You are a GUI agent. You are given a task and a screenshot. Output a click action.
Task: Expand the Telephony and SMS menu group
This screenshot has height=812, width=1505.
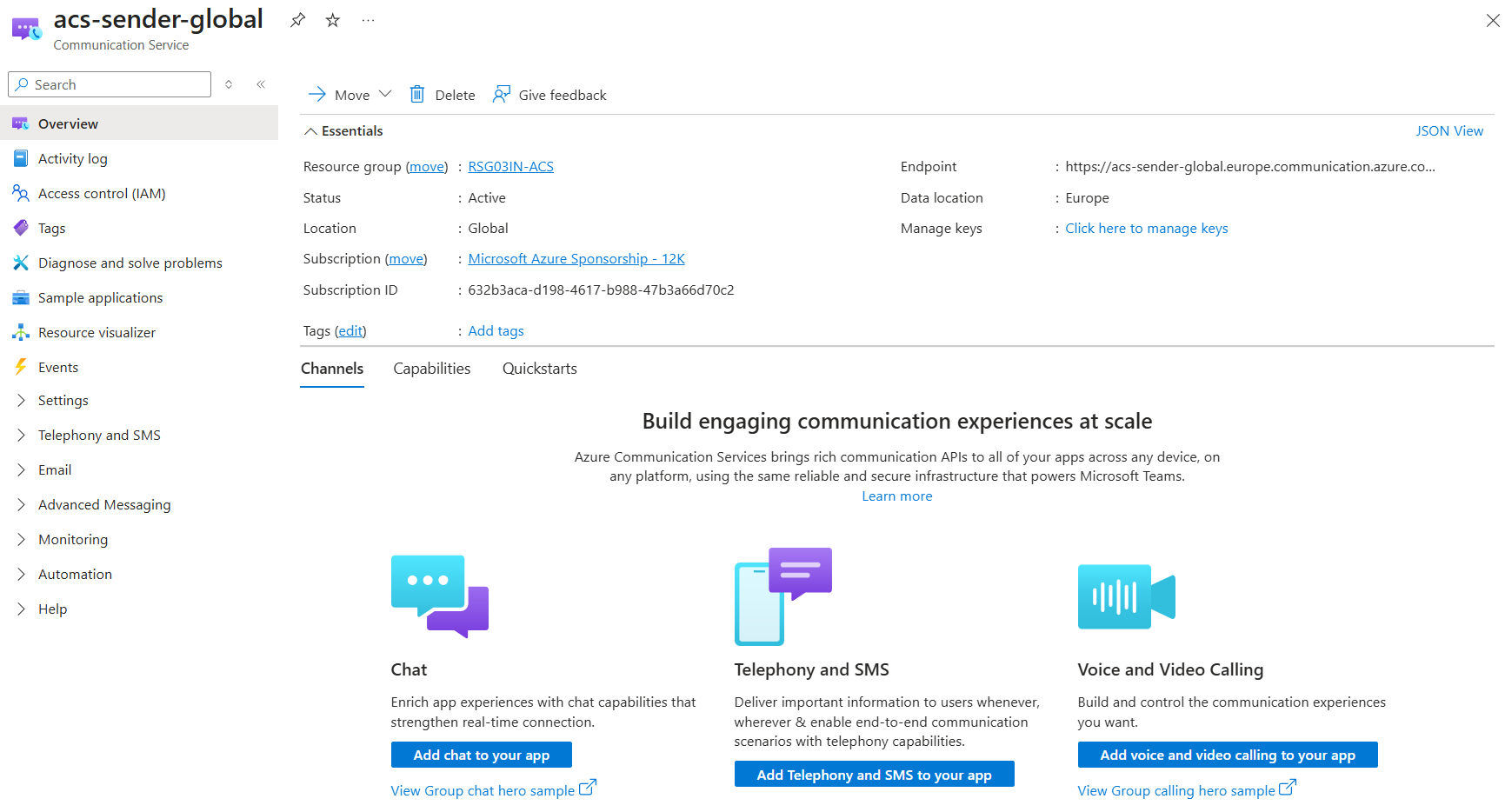(x=99, y=435)
